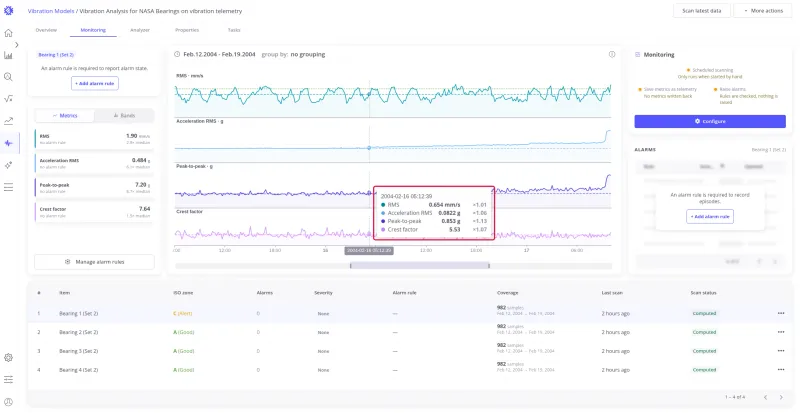Click the Configure monitoring button

coord(710,122)
